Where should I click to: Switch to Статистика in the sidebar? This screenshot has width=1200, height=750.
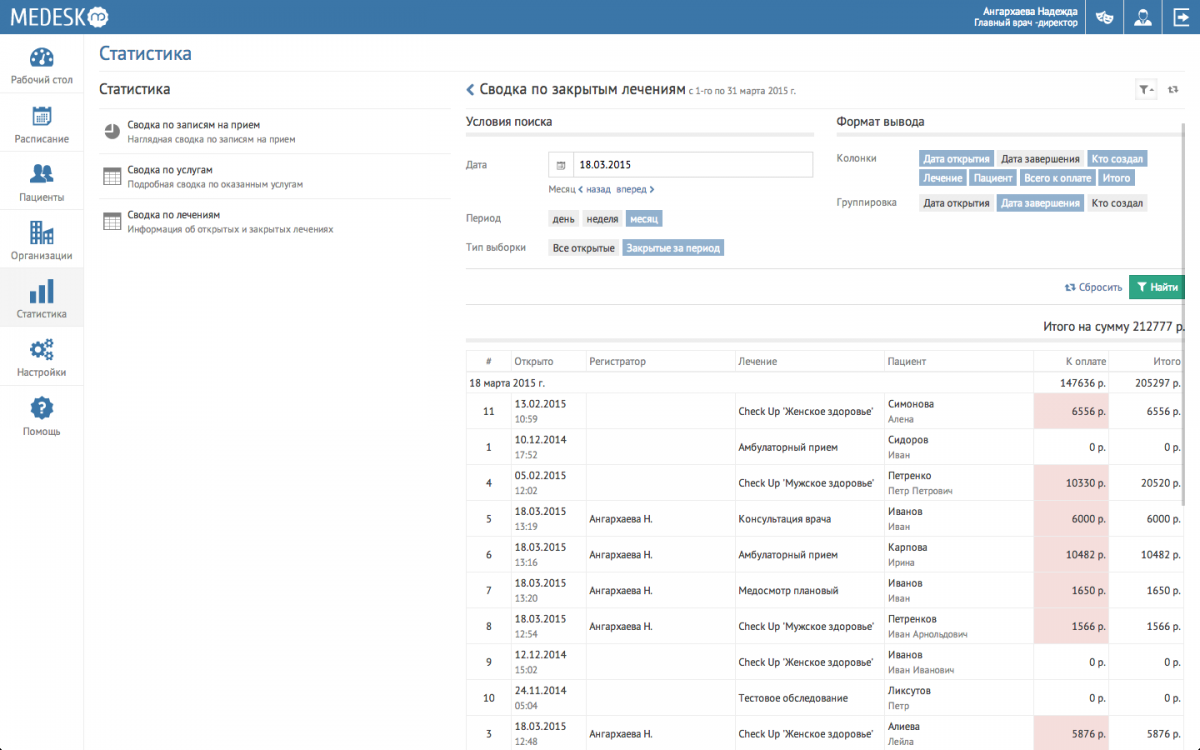[41, 292]
